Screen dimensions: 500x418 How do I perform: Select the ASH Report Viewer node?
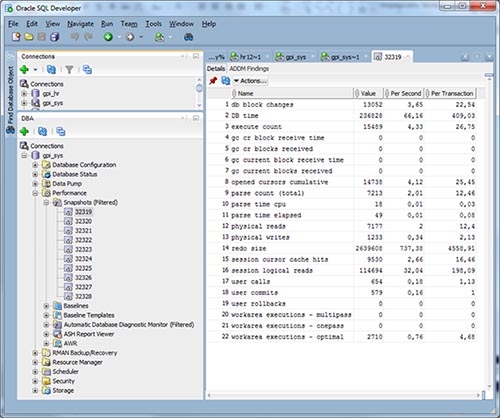89,334
